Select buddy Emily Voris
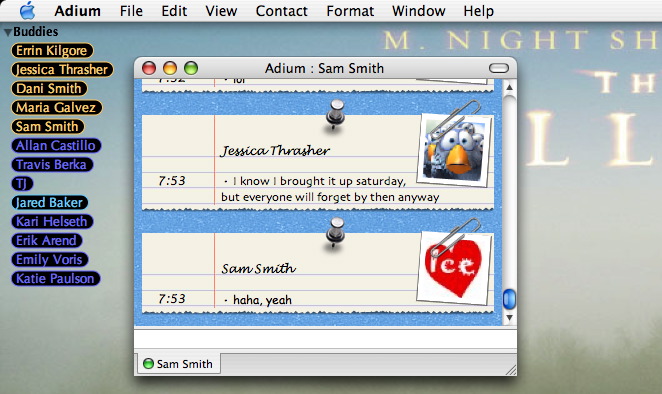Screen dimensions: 662x394 pos(49,260)
